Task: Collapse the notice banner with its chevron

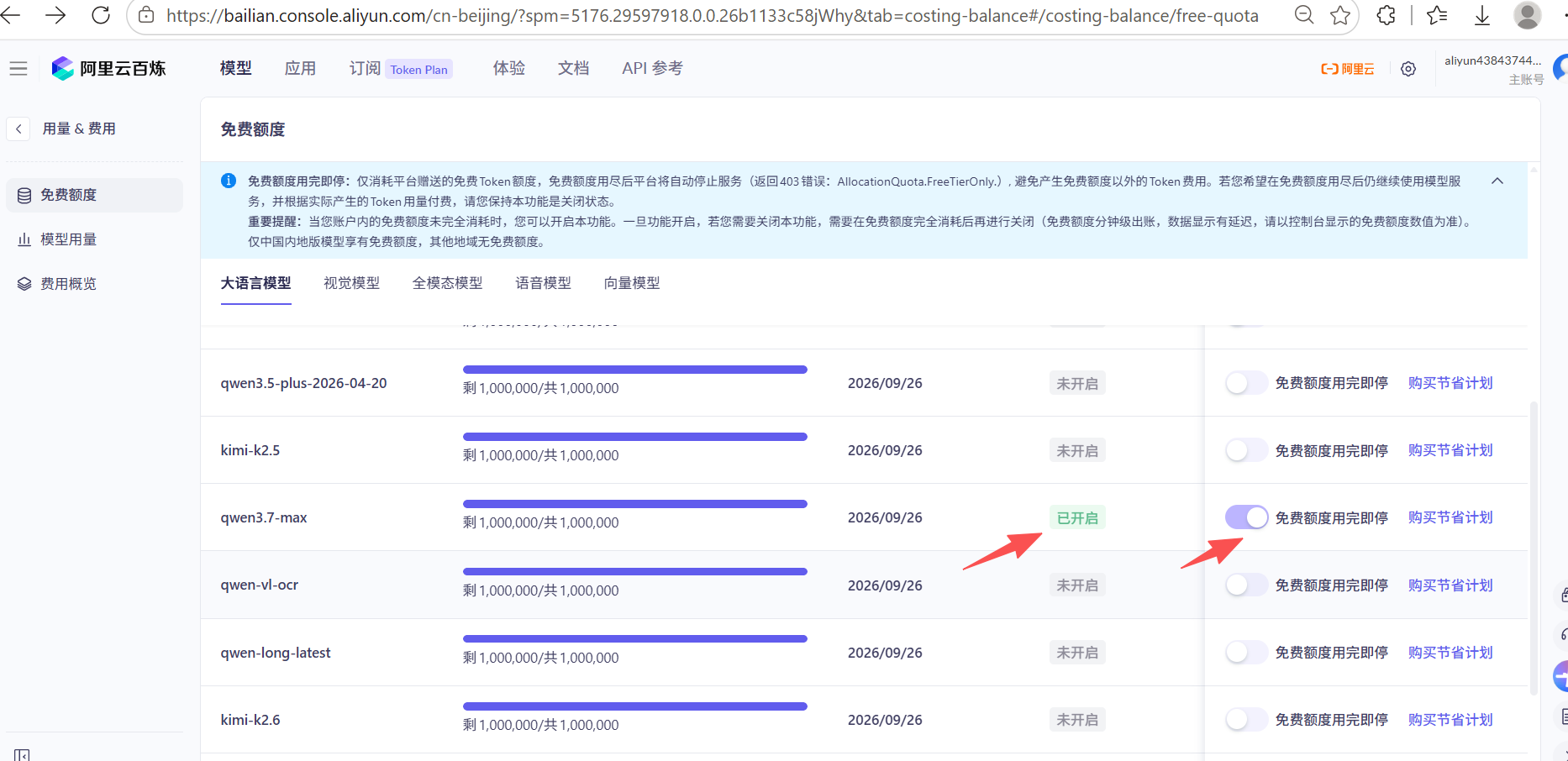Action: point(1497,181)
